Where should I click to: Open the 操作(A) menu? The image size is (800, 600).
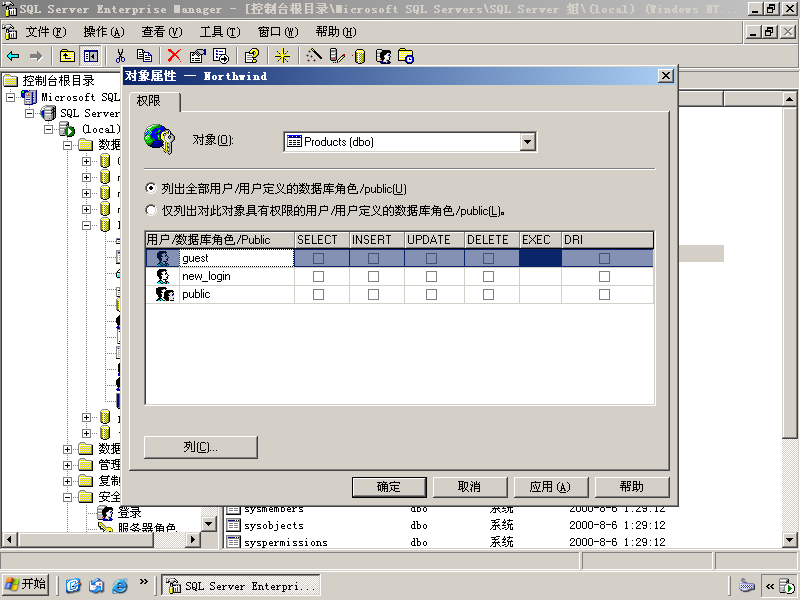click(104, 32)
